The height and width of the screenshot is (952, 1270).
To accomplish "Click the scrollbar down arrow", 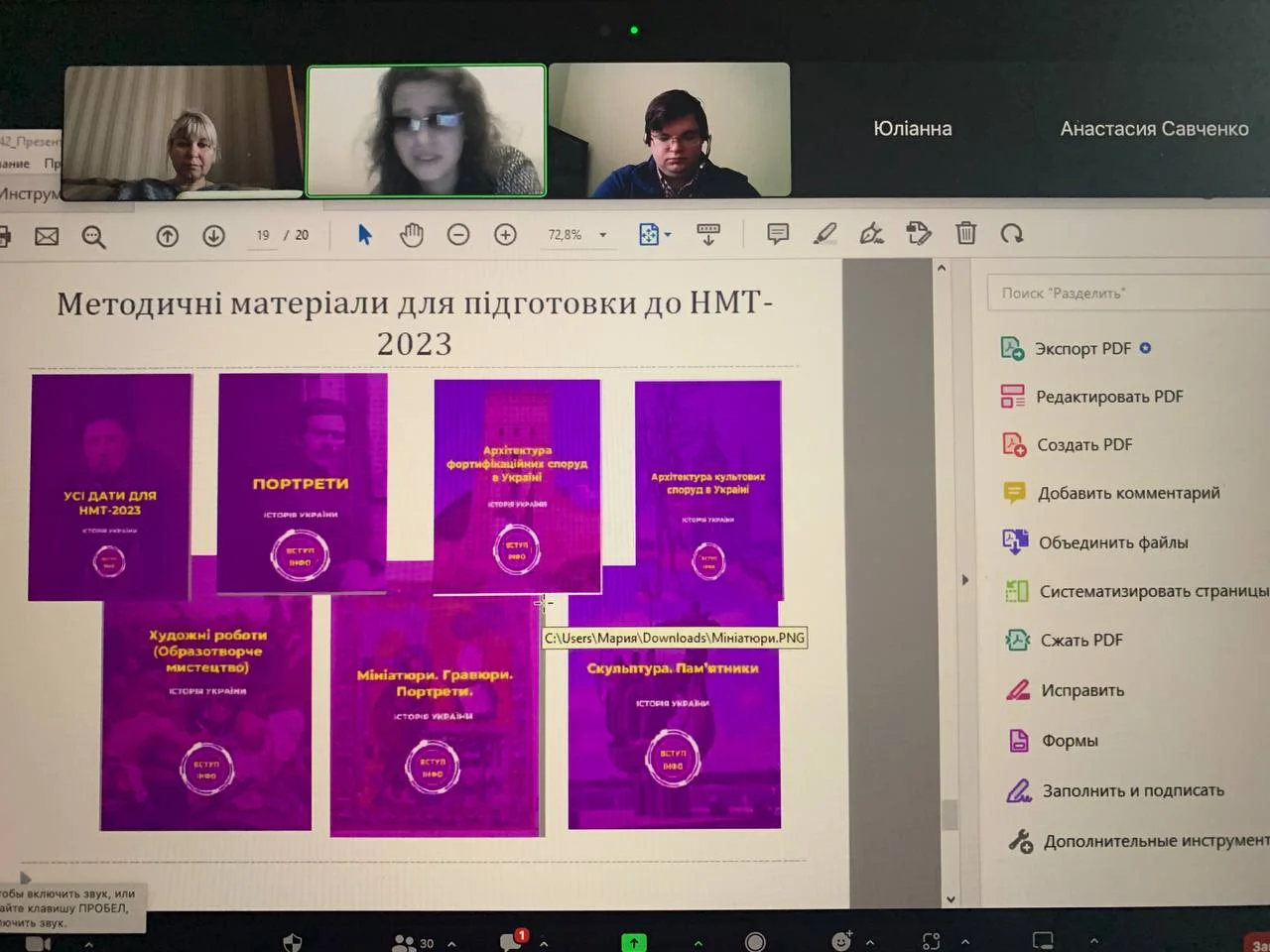I will pyautogui.click(x=951, y=899).
